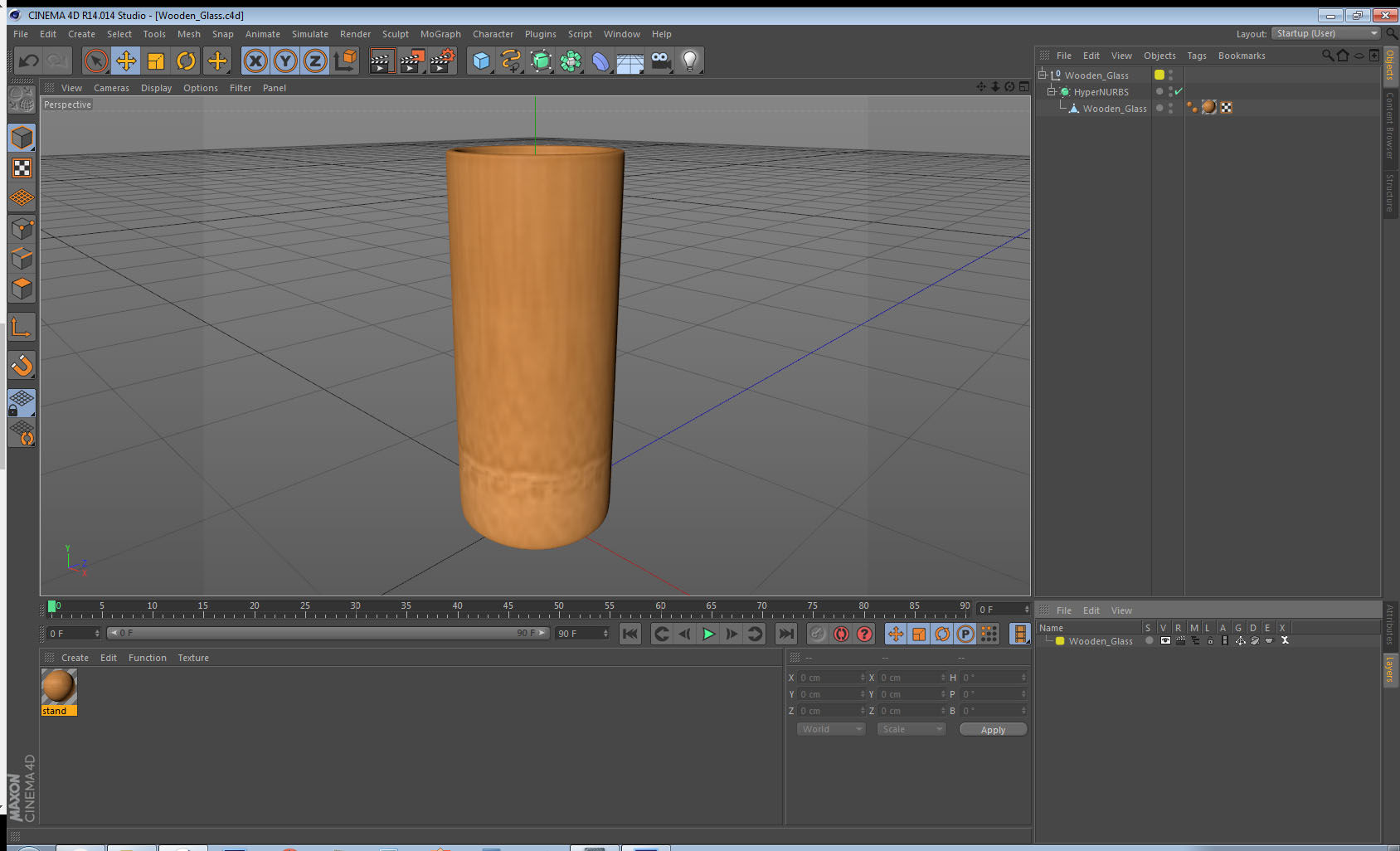Click the green Play Forward button
The height and width of the screenshot is (851, 1400).
tap(708, 634)
